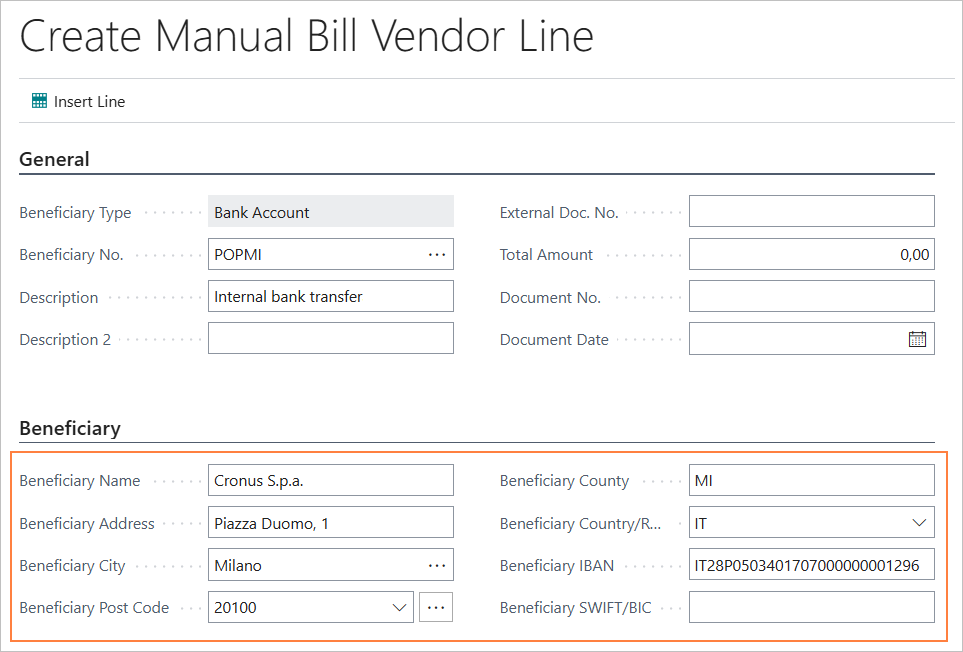Open Beneficiary City lookup ellipsis

tap(437, 566)
